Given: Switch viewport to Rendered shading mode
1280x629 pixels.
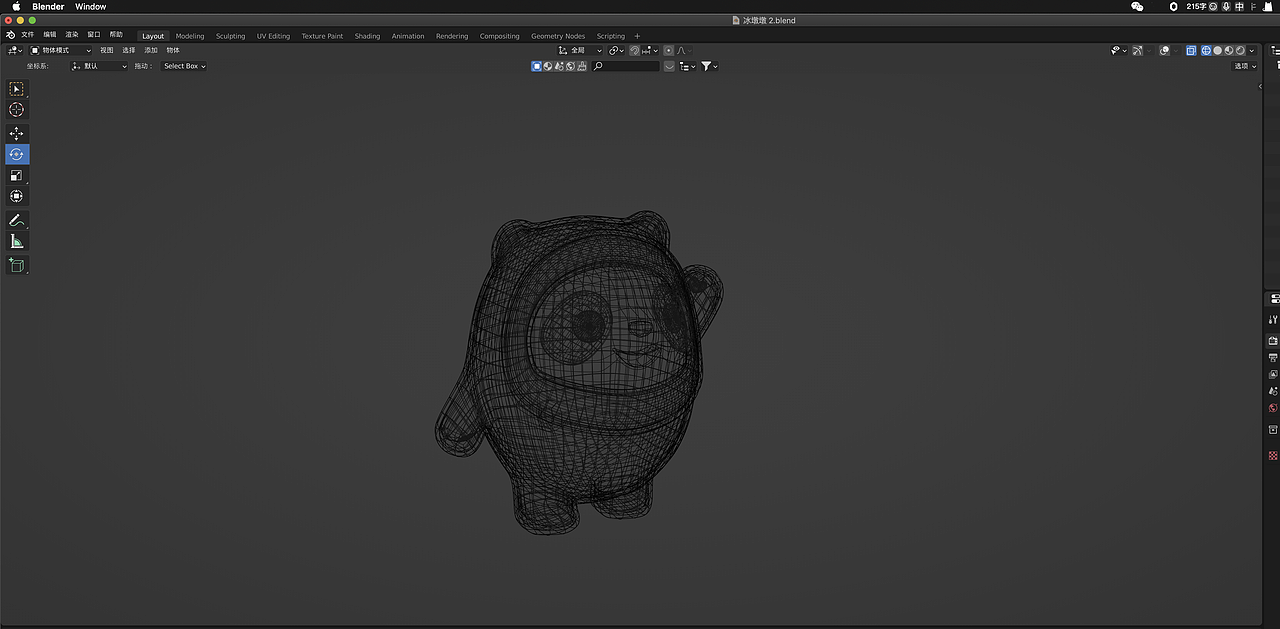Looking at the screenshot, I should pos(1240,50).
